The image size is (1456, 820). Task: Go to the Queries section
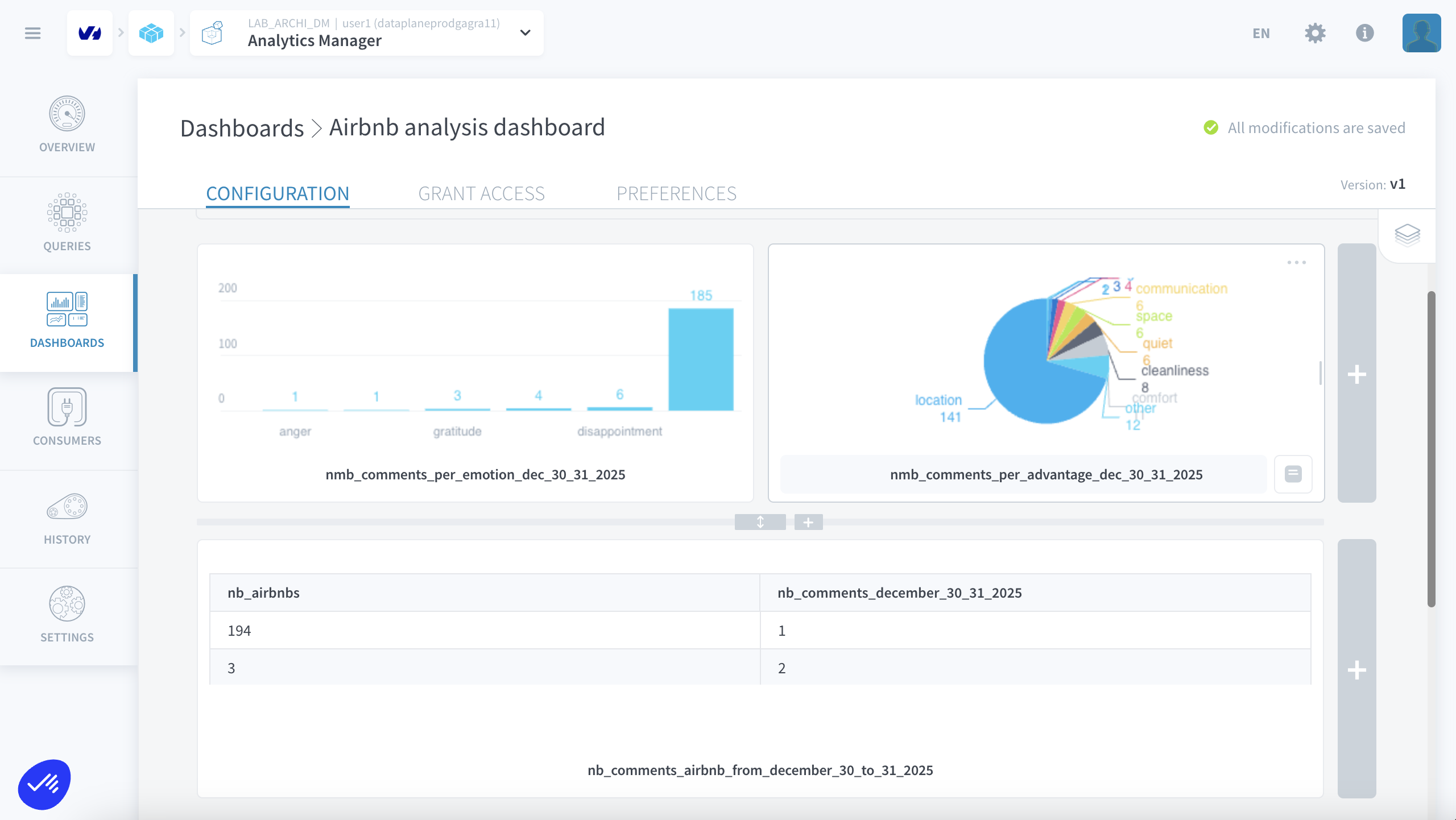click(67, 223)
